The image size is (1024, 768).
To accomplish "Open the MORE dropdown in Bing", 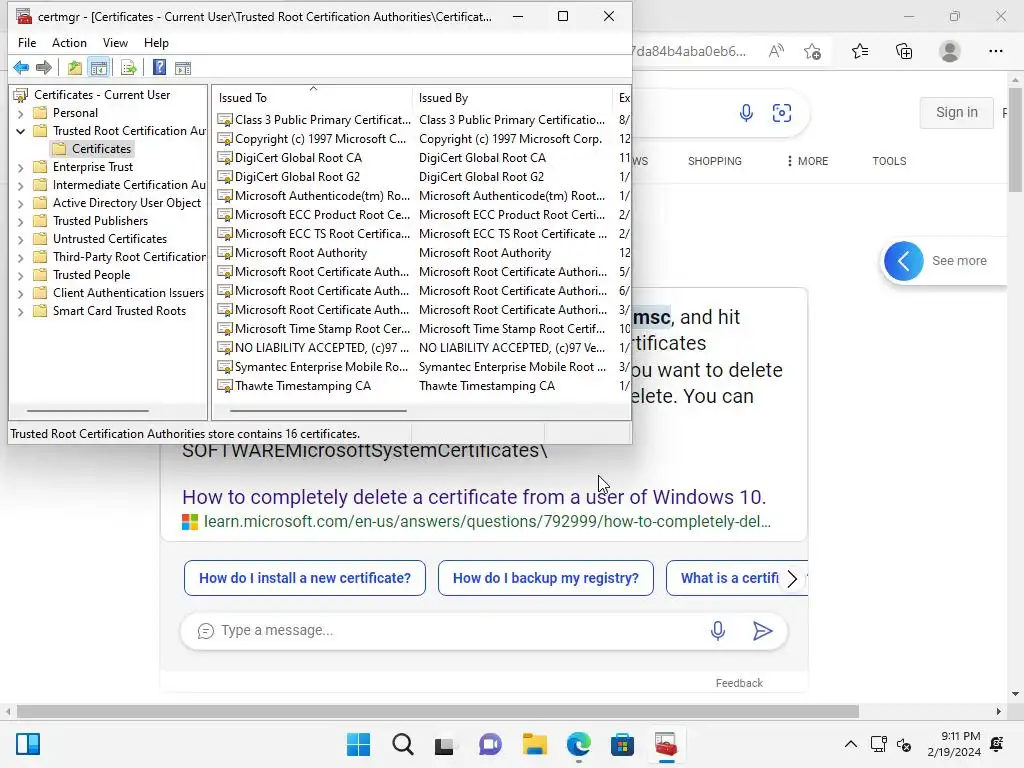I will 808,161.
